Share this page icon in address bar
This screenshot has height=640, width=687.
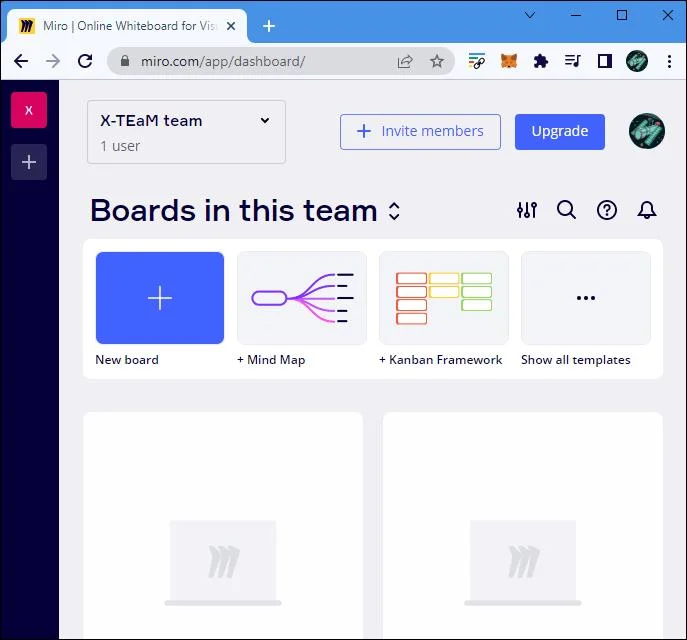coord(405,61)
